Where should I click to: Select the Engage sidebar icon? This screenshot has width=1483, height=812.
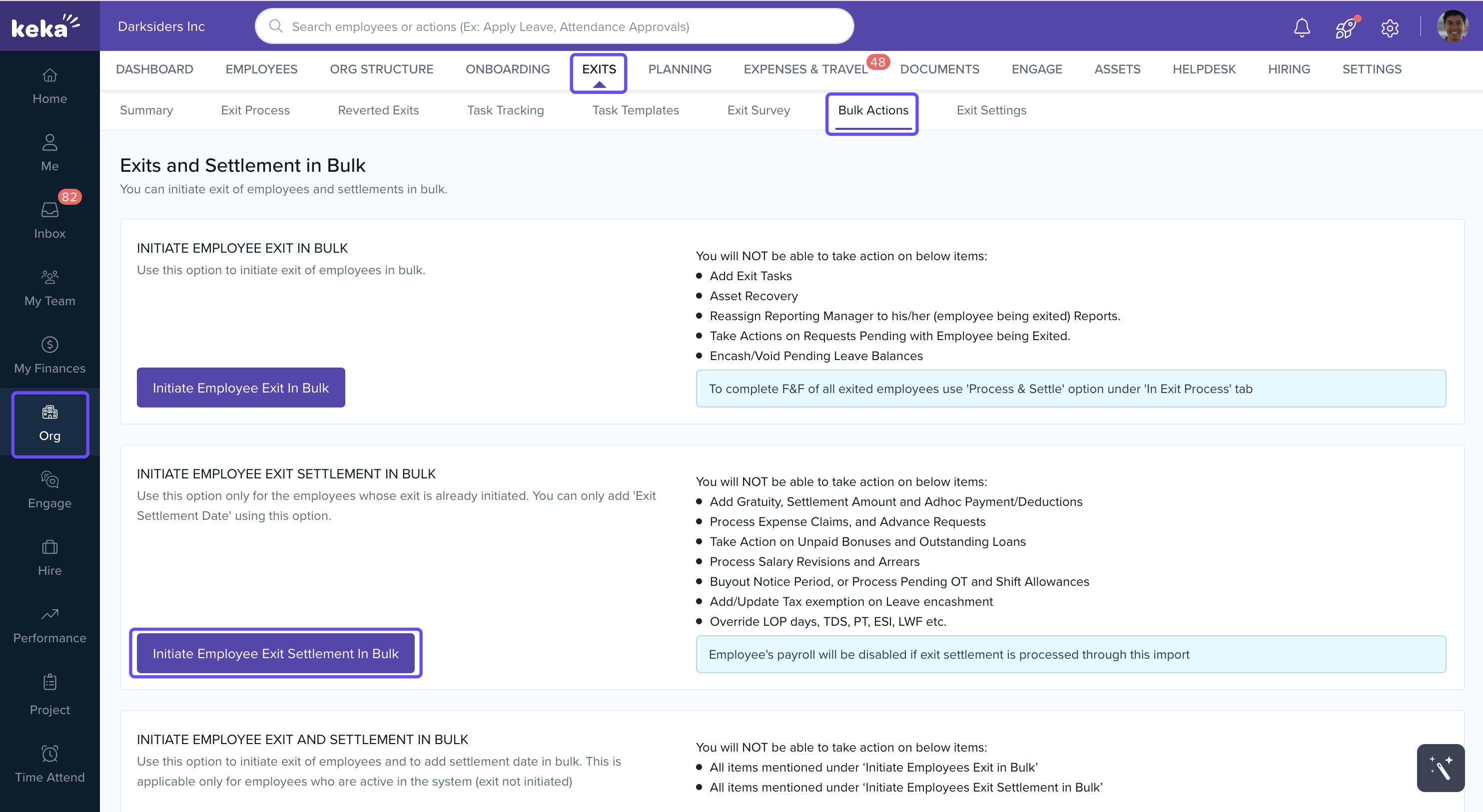click(x=49, y=490)
